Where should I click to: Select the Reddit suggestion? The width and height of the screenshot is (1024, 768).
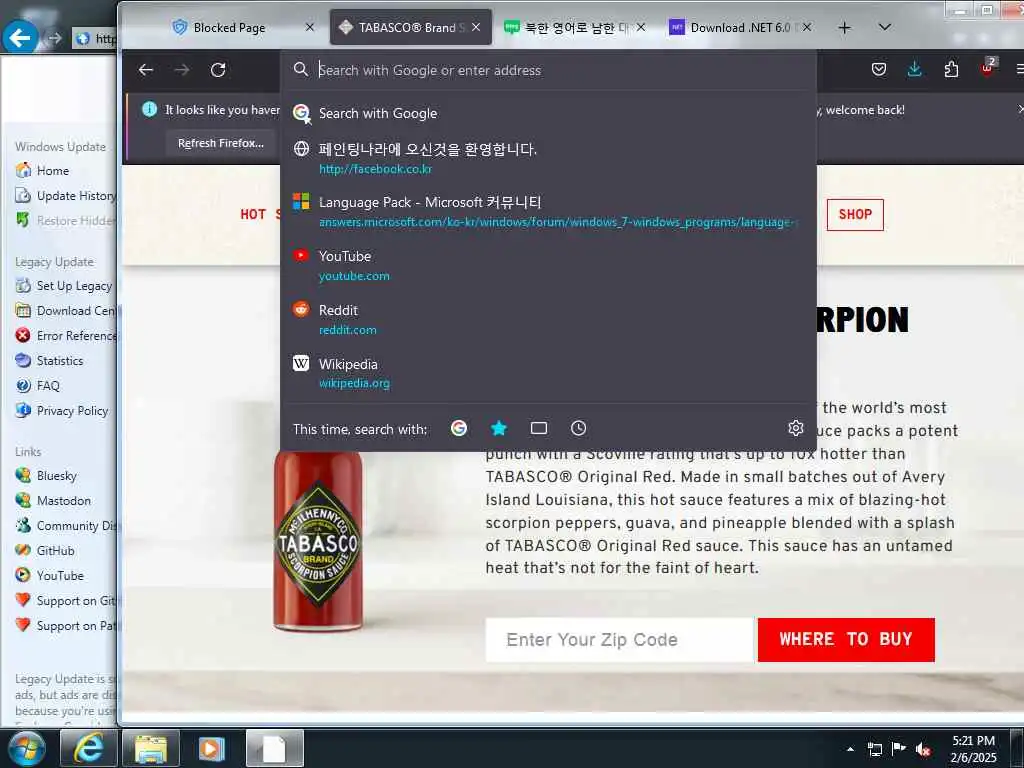(x=549, y=319)
